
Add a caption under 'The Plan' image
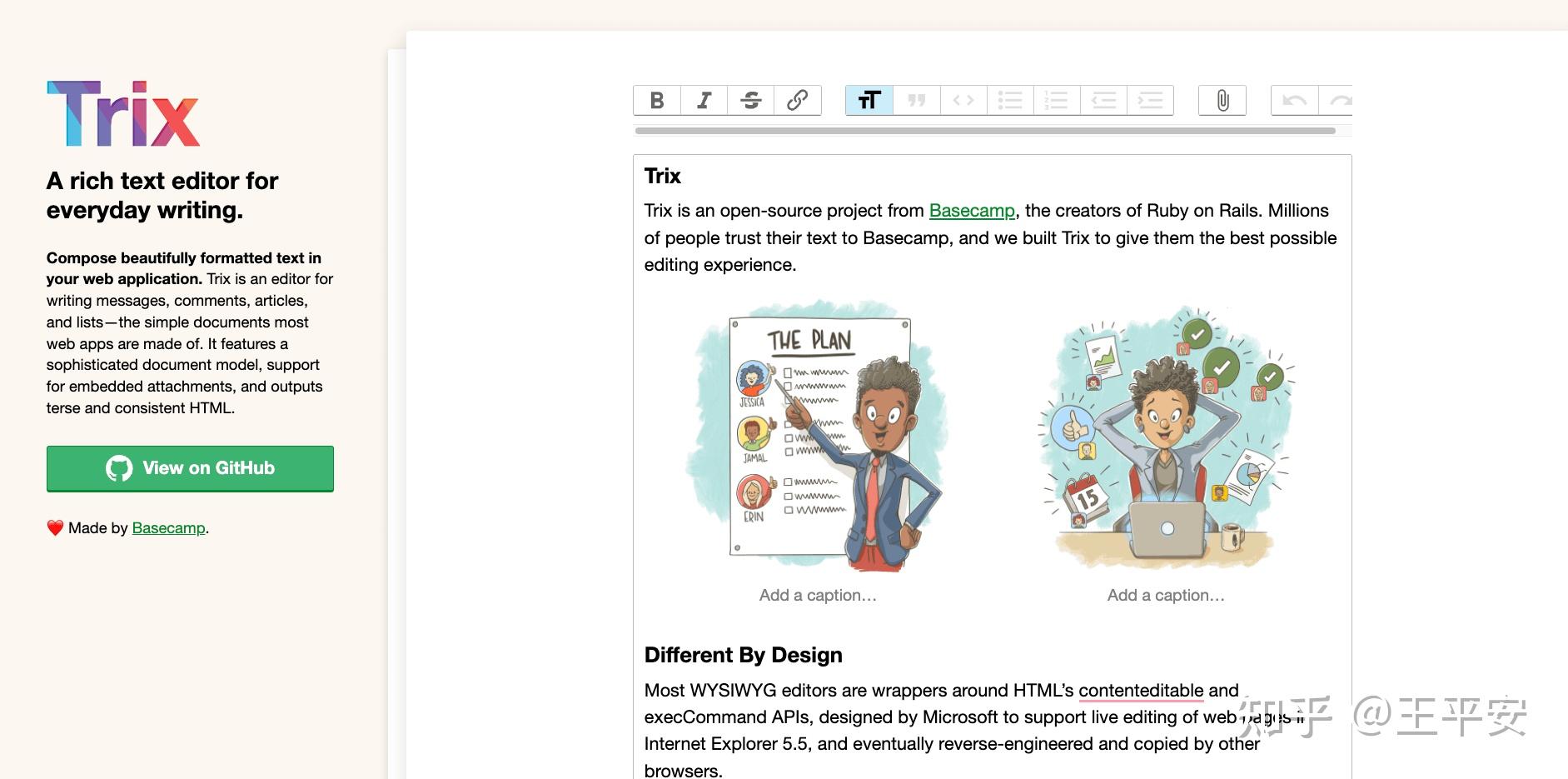pyautogui.click(x=818, y=595)
